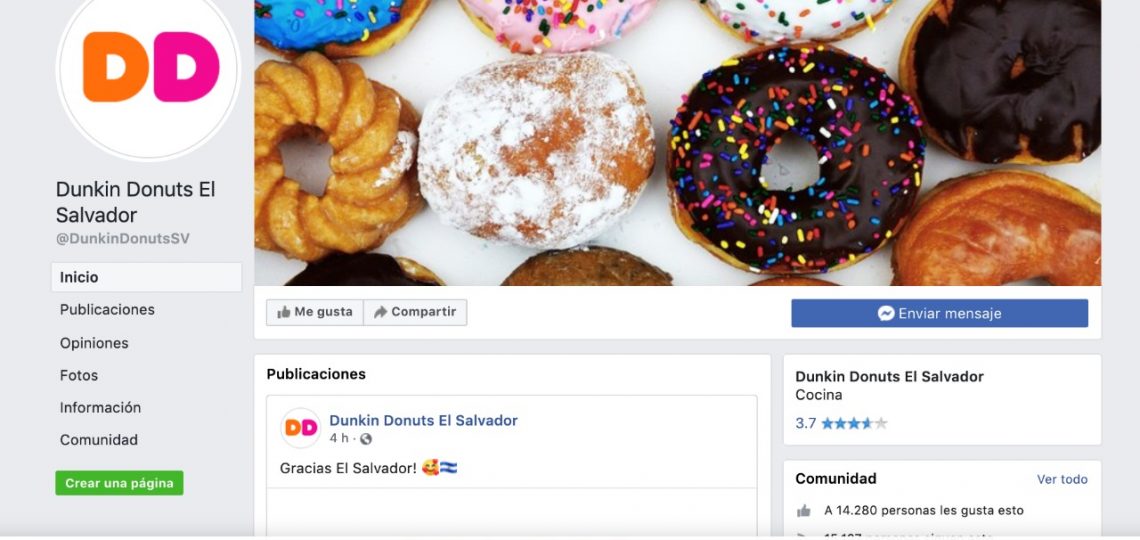Click the blue Enviar mensaje button
The height and width of the screenshot is (540, 1140).
click(939, 313)
